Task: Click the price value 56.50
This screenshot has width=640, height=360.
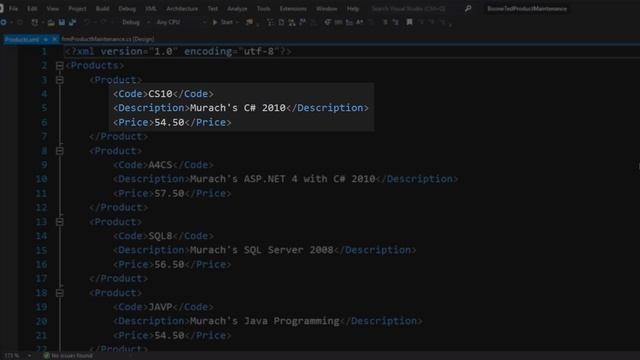Action: (169, 264)
